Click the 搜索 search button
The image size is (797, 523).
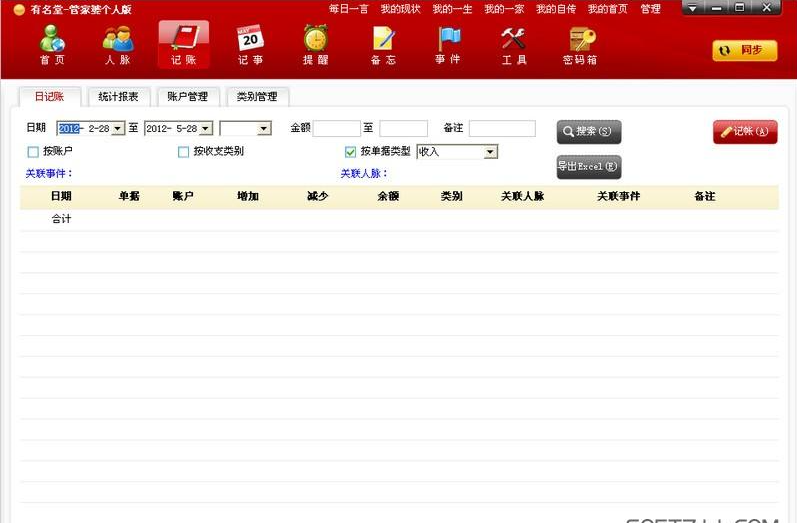coord(589,132)
